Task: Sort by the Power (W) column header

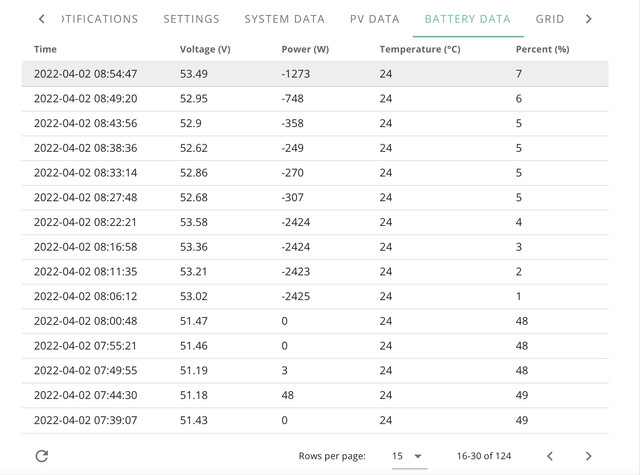Action: click(x=305, y=49)
